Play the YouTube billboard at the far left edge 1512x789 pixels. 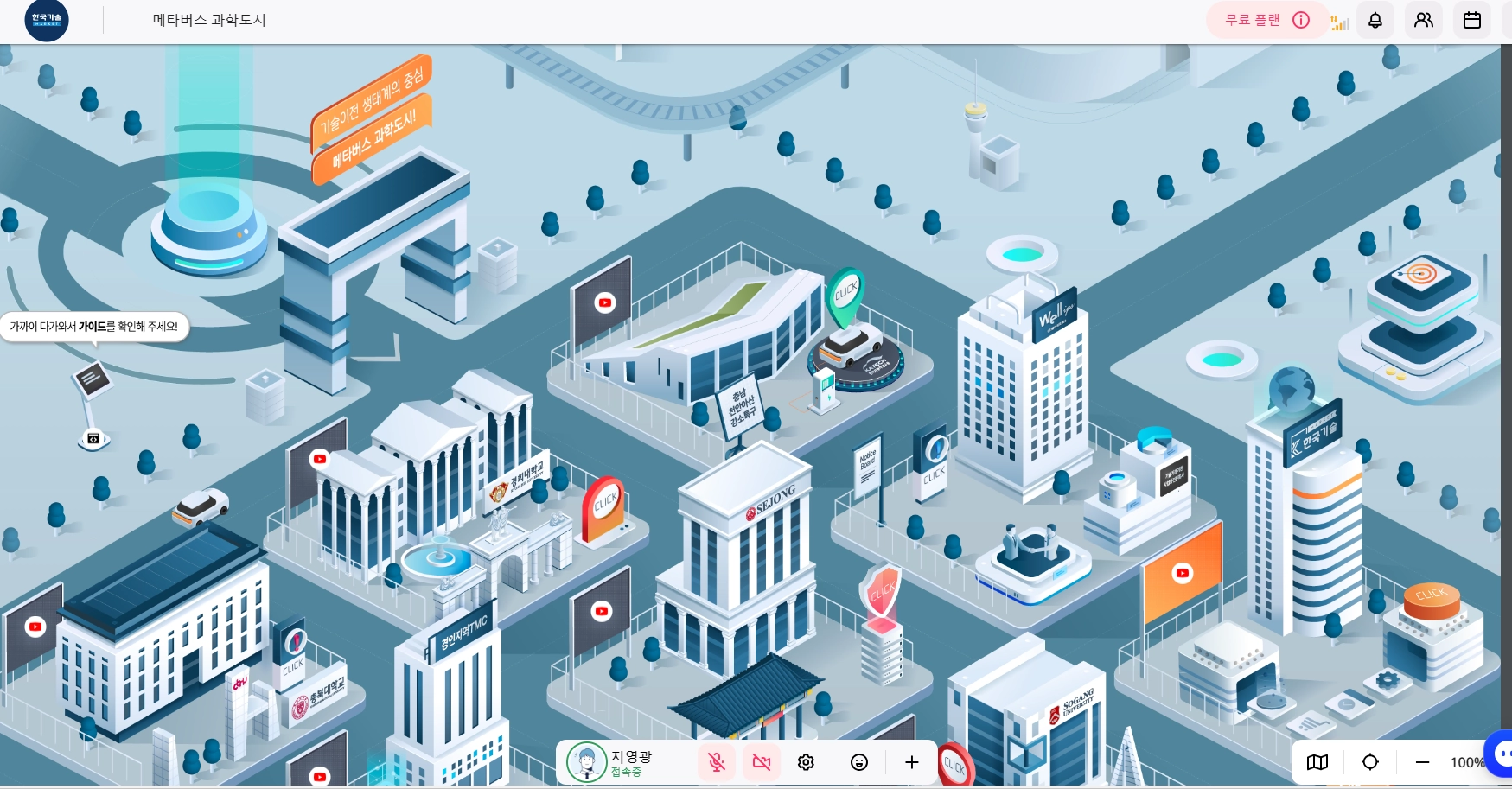pos(35,627)
